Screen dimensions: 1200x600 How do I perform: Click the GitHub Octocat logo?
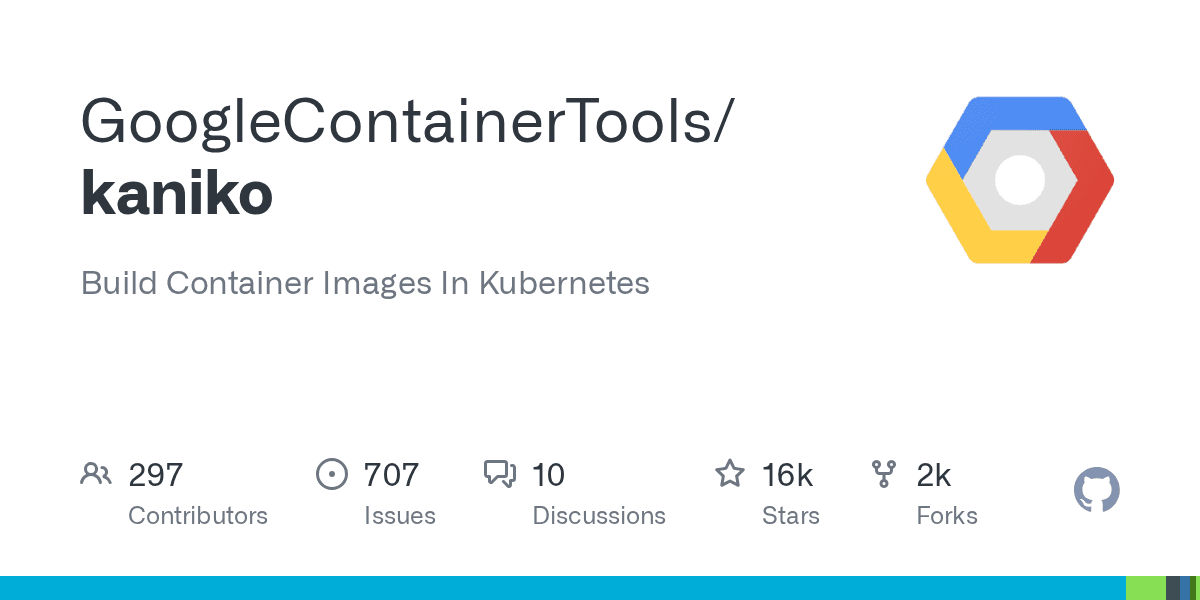click(x=1096, y=491)
